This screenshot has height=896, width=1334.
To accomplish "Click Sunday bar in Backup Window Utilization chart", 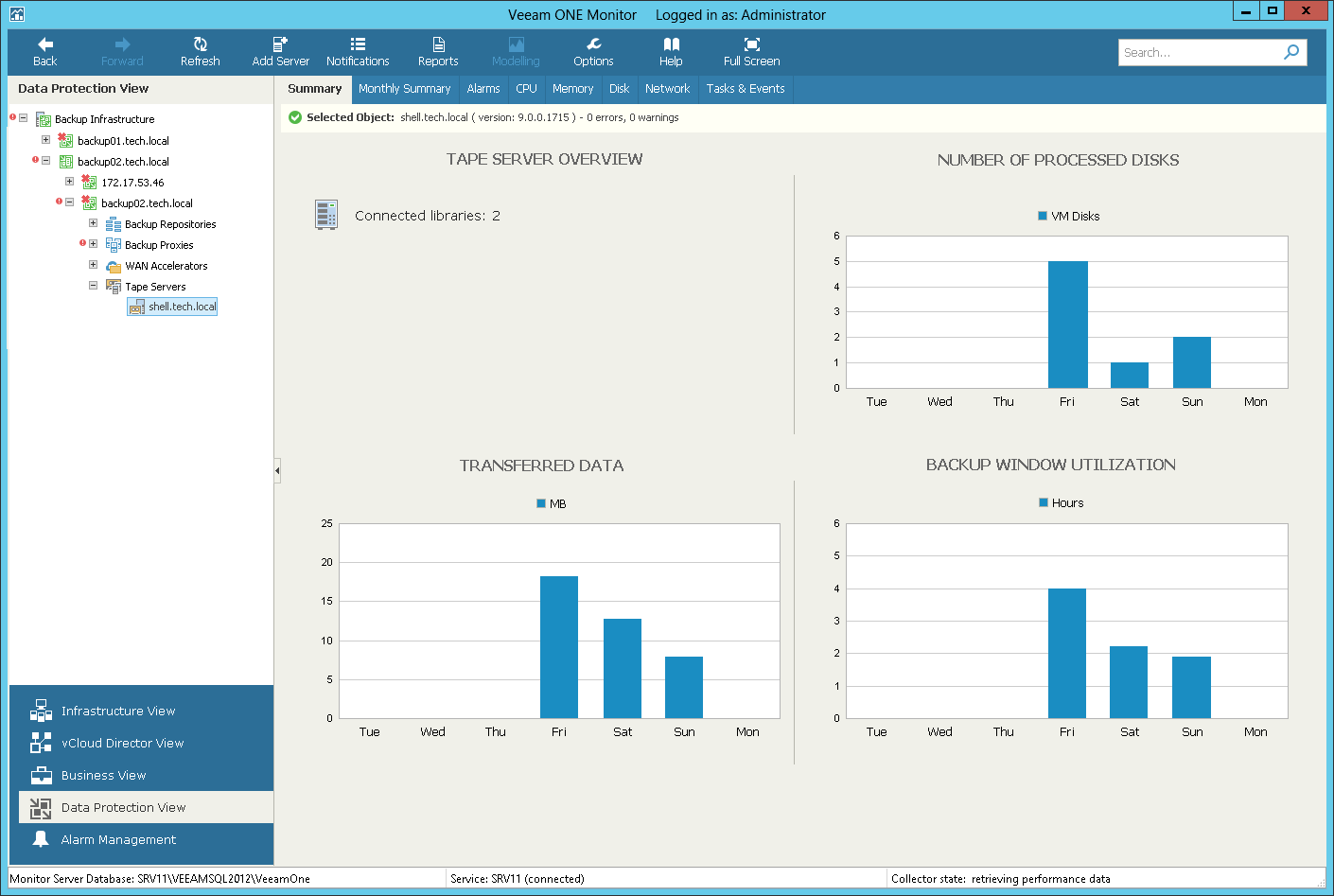I will 1191,687.
